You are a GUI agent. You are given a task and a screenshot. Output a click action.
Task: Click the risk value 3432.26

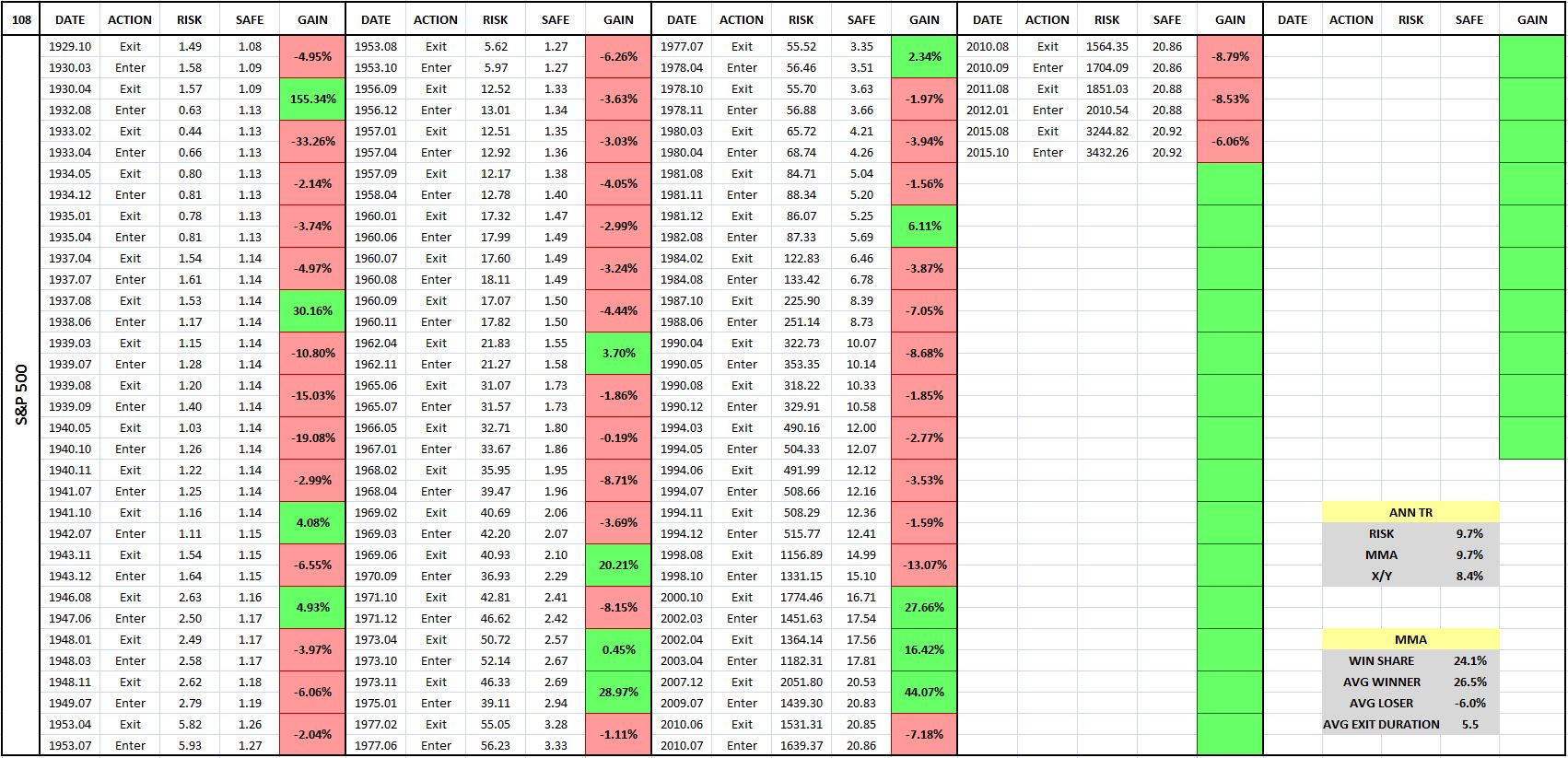pos(1106,152)
